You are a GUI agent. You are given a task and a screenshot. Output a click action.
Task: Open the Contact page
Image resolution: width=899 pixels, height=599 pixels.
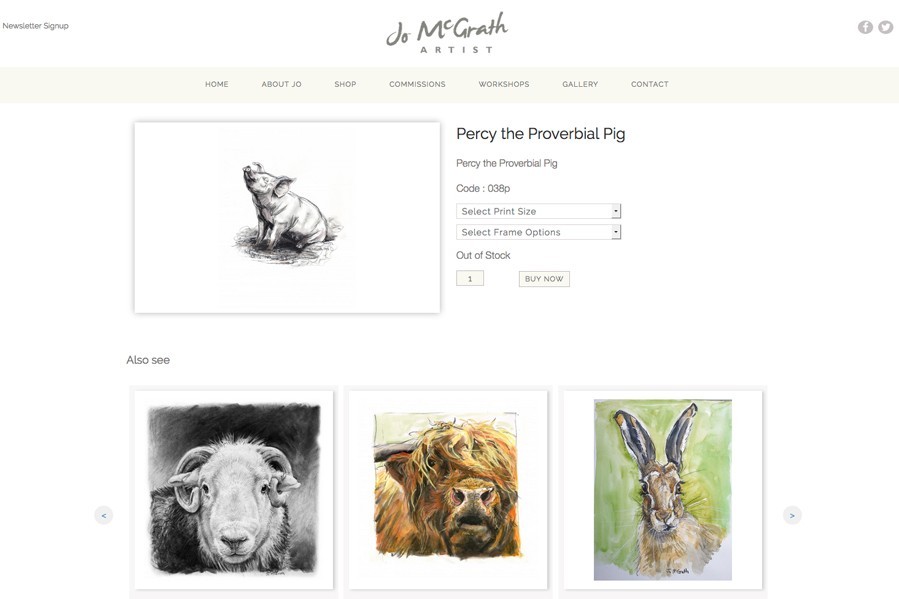pos(650,84)
